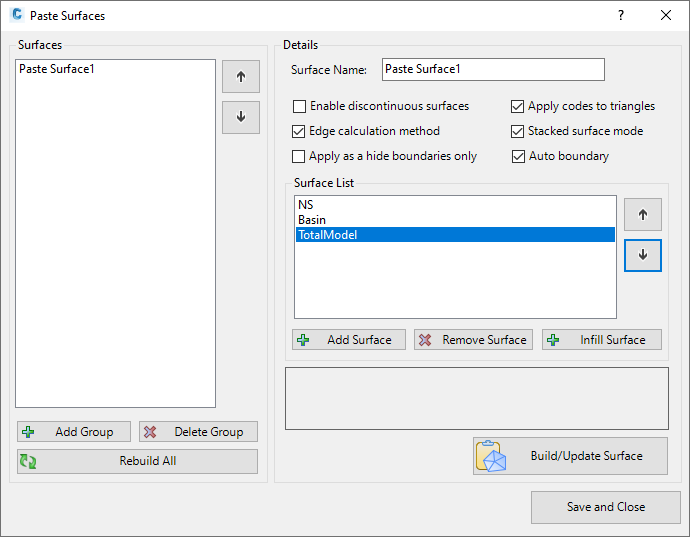
Task: Open the help question mark button
Action: 621,15
